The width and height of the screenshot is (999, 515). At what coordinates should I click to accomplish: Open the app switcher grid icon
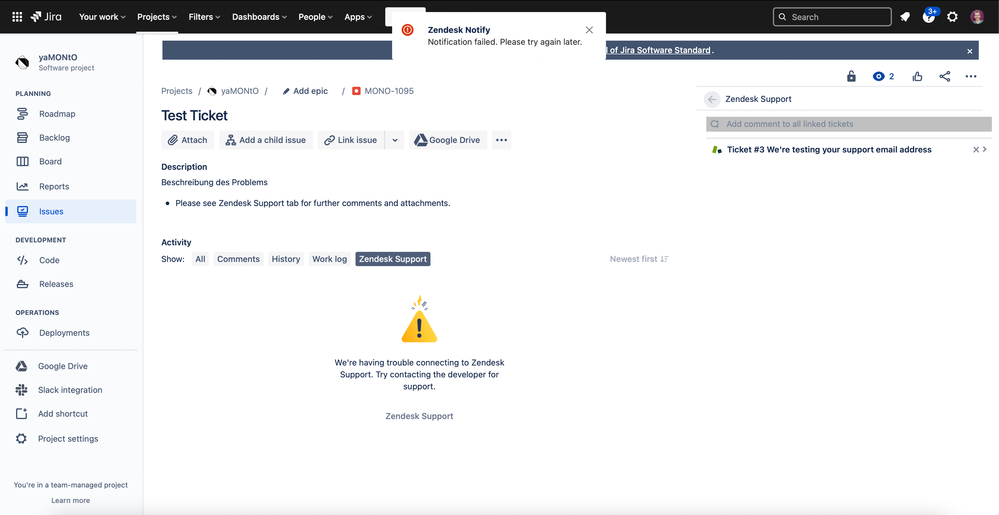[x=17, y=17]
